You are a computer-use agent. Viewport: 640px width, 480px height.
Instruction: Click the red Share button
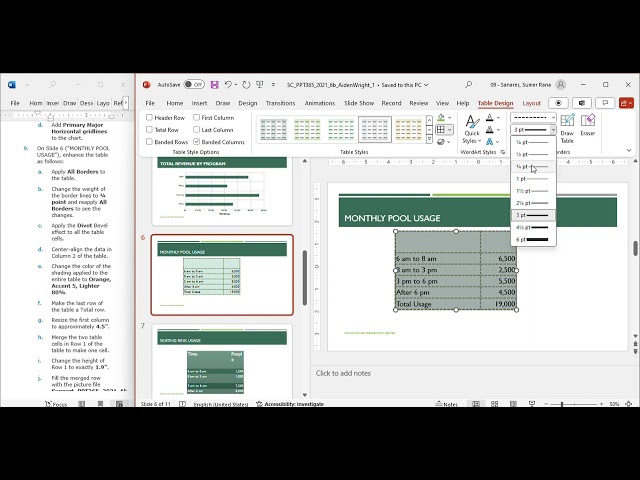[x=626, y=103]
